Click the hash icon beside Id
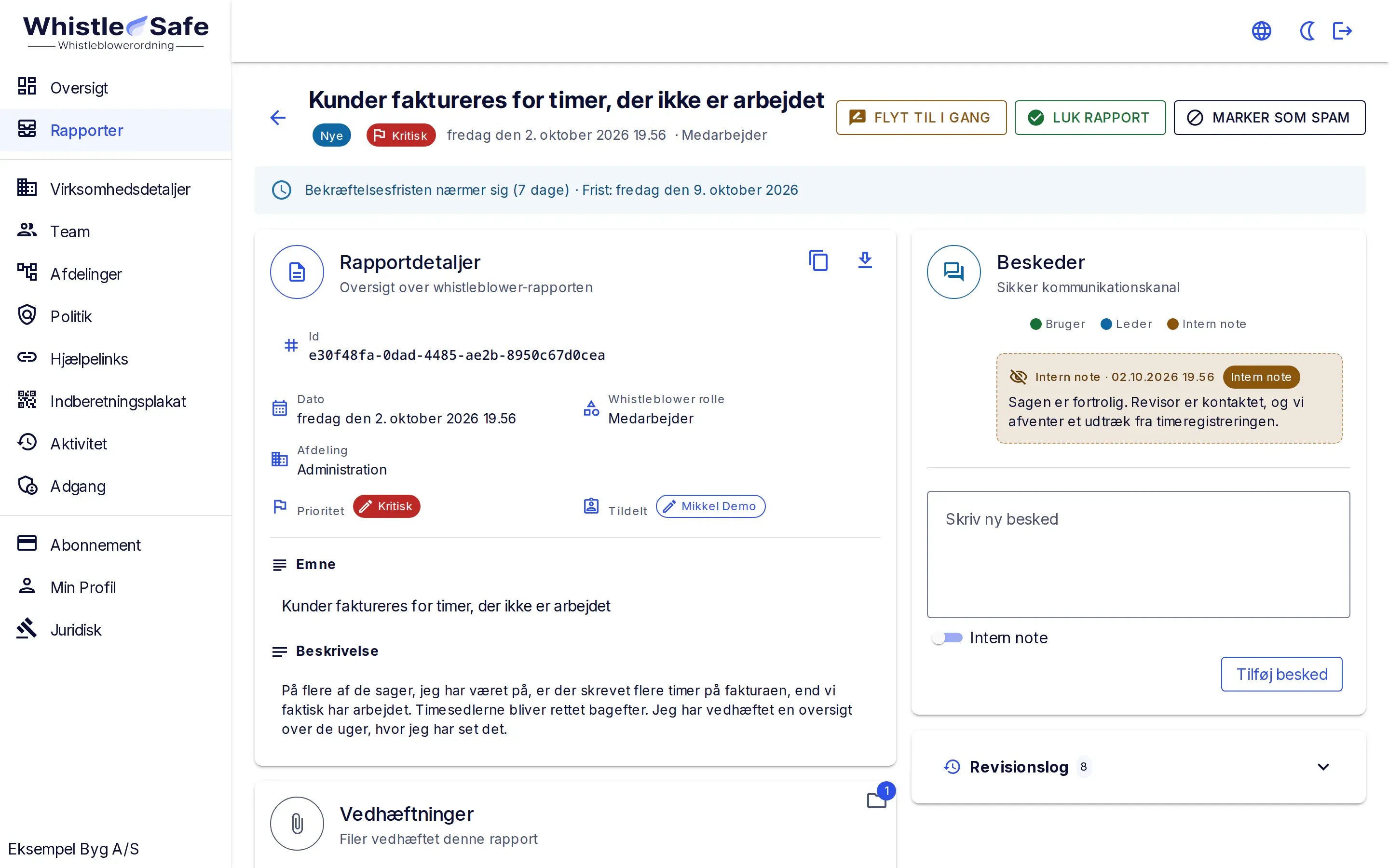 pyautogui.click(x=291, y=346)
